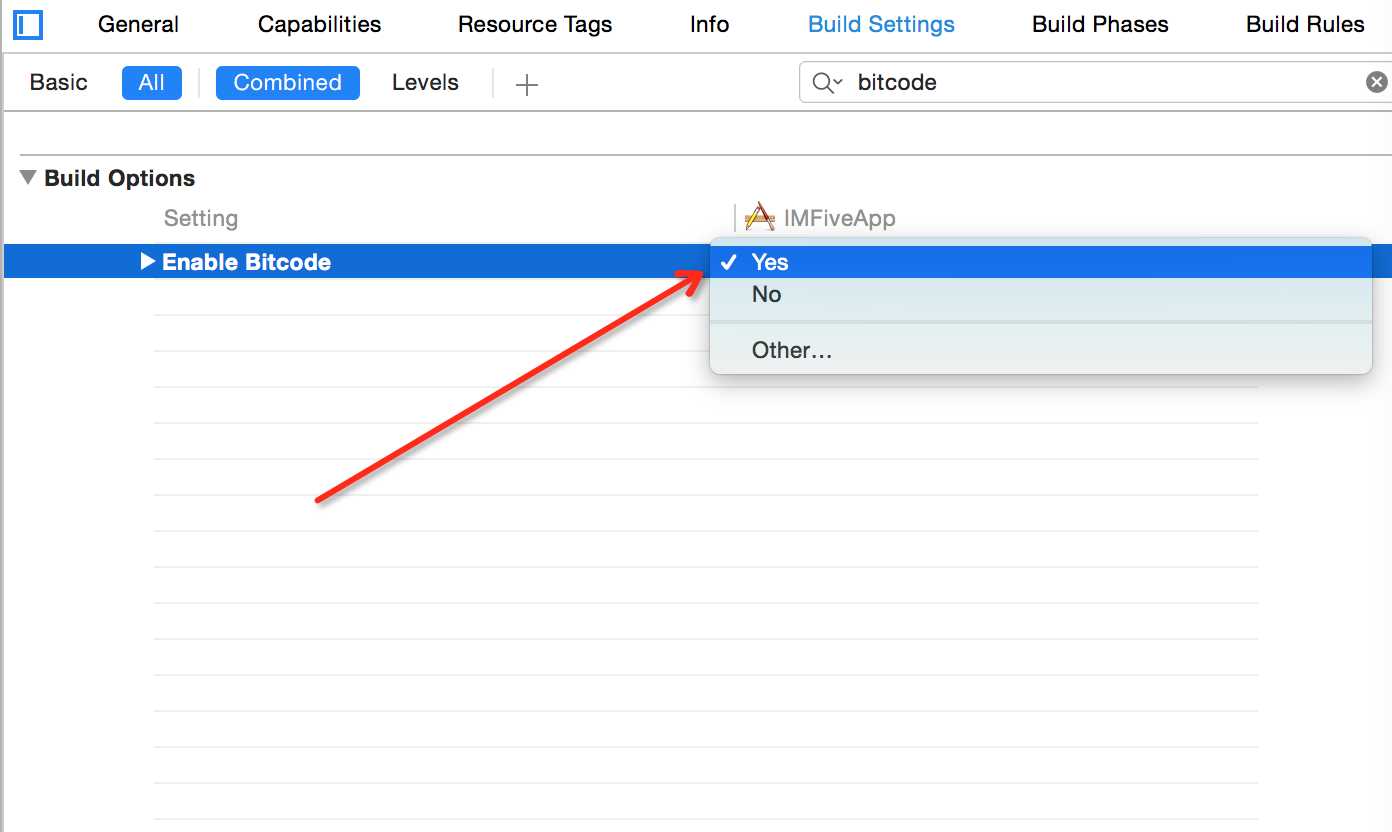Viewport: 1392px width, 832px height.
Task: Expand the Enable Bitcode setting row
Action: (147, 262)
